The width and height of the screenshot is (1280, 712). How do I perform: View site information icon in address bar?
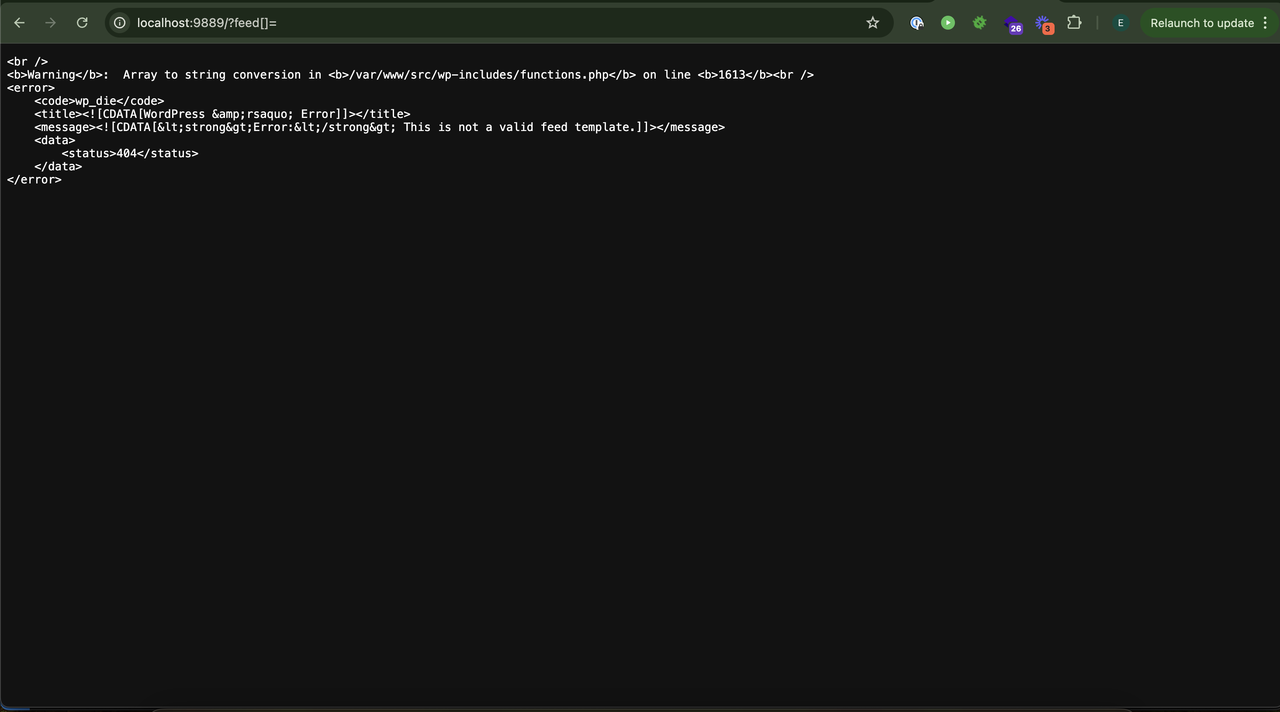pos(120,23)
